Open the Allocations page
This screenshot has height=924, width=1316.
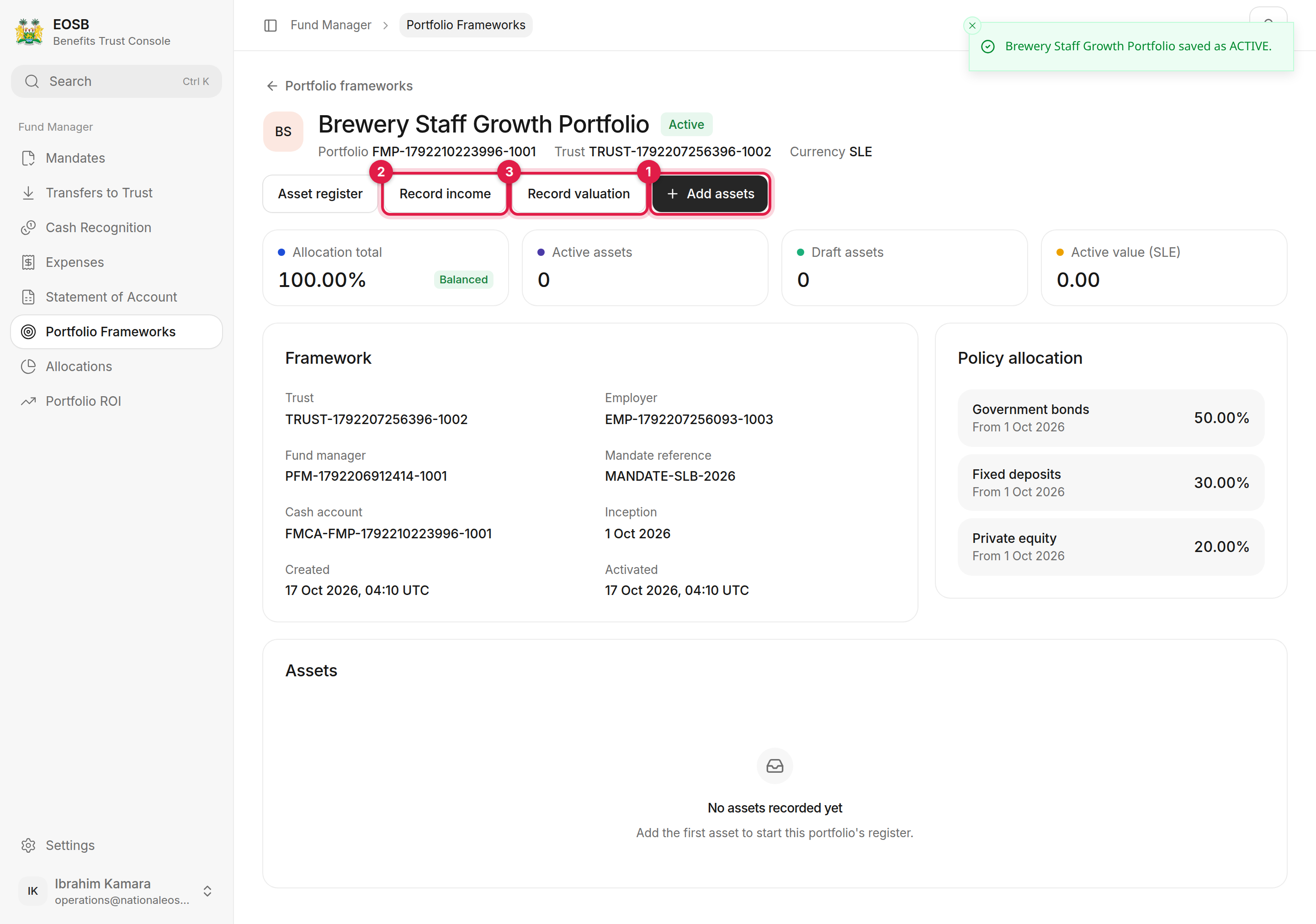(117, 366)
